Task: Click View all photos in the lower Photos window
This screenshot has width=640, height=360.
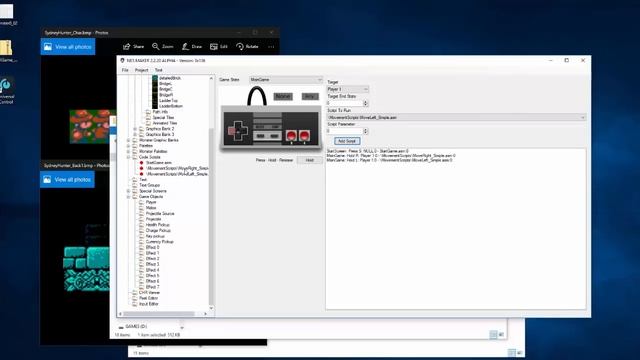Action: [67, 180]
